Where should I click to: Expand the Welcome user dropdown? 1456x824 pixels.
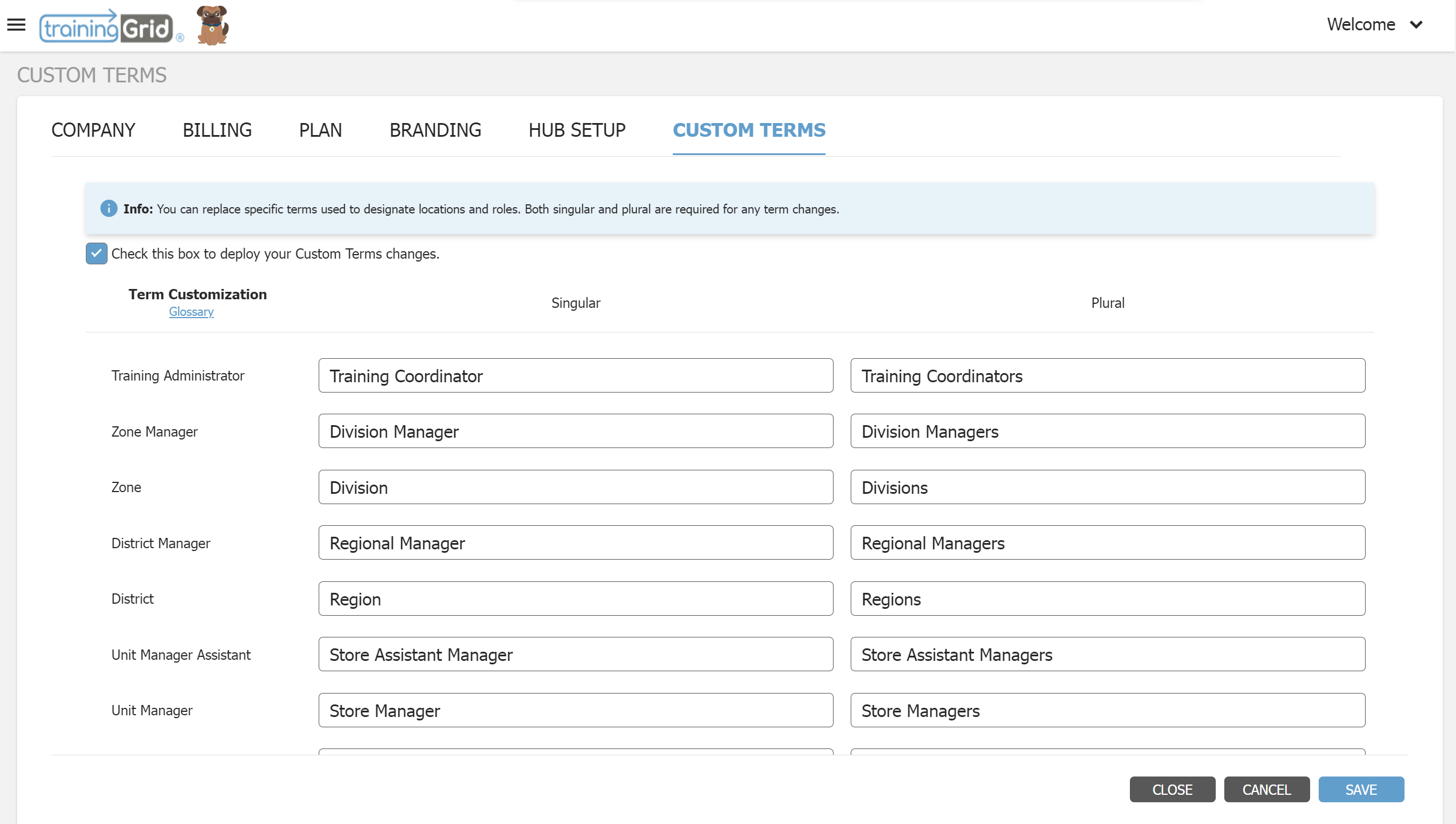click(x=1374, y=25)
